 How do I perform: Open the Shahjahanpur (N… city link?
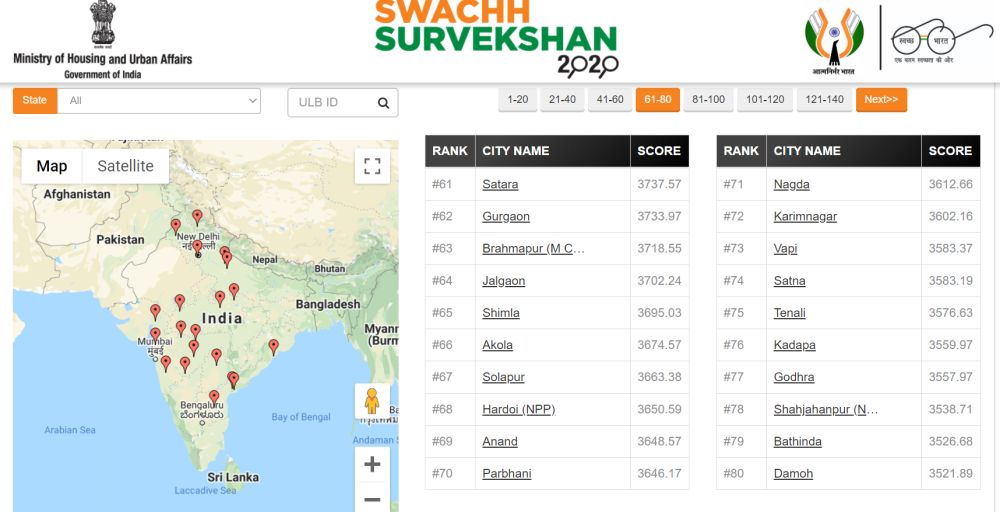click(826, 409)
